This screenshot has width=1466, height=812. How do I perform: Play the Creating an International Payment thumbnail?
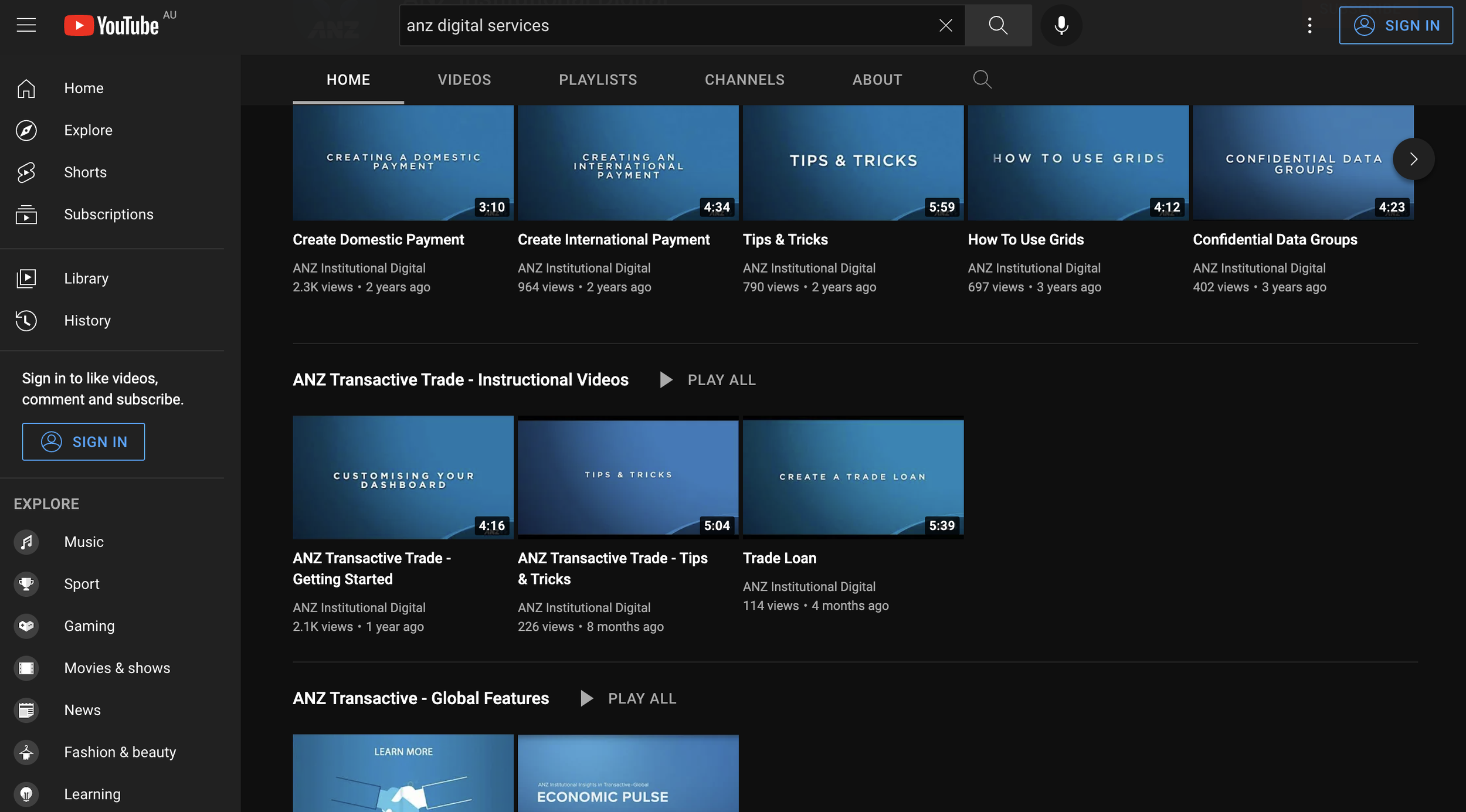(x=628, y=163)
